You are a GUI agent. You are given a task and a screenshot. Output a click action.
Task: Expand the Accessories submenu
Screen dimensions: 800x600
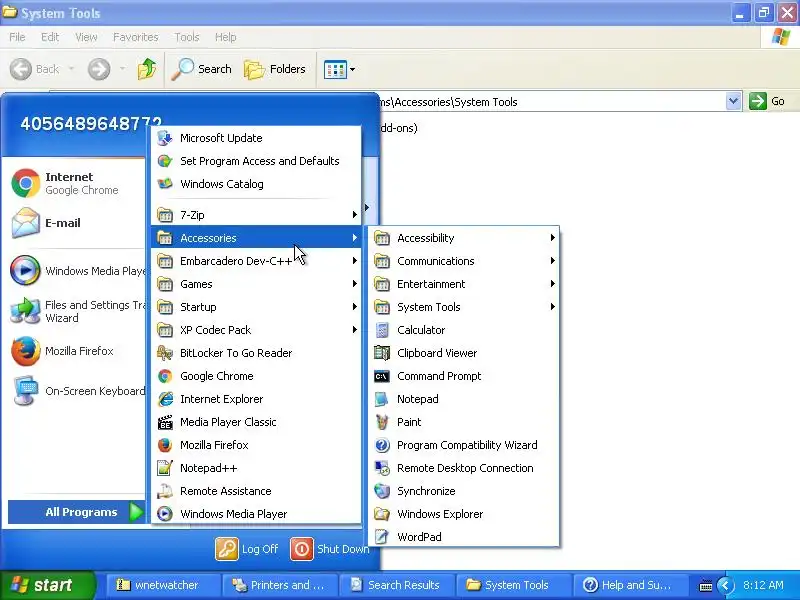(x=256, y=238)
